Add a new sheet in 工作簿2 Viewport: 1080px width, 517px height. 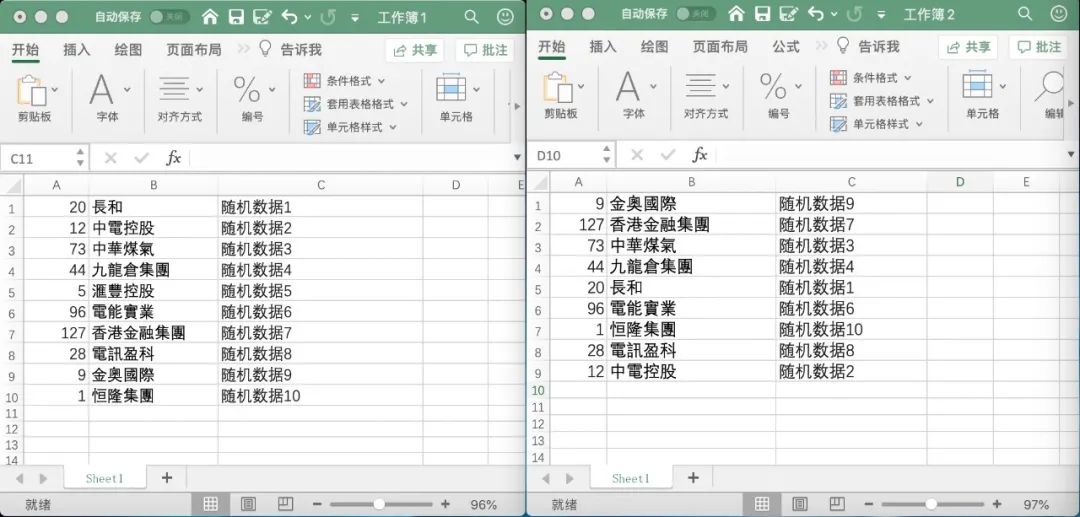click(x=693, y=478)
